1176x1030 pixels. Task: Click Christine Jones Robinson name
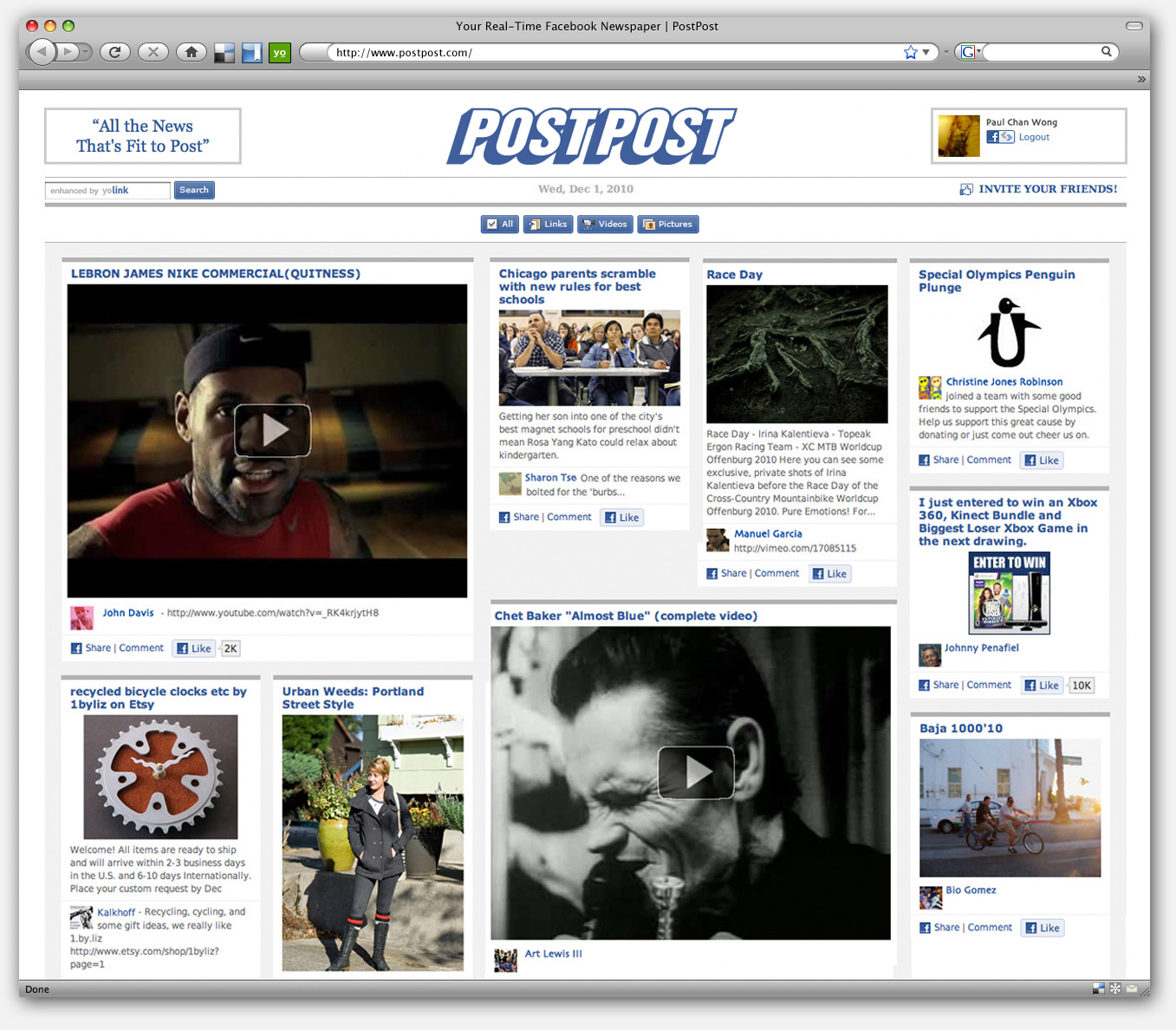[1004, 381]
